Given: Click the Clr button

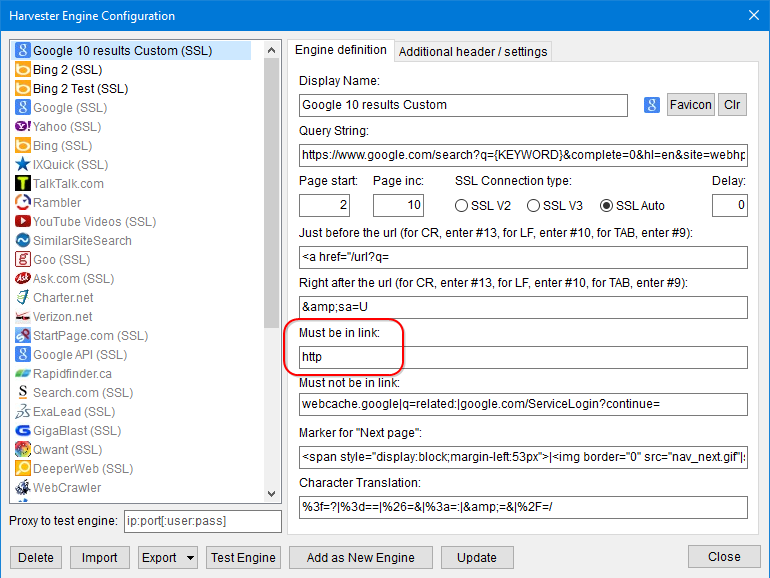Looking at the screenshot, I should click(x=732, y=105).
